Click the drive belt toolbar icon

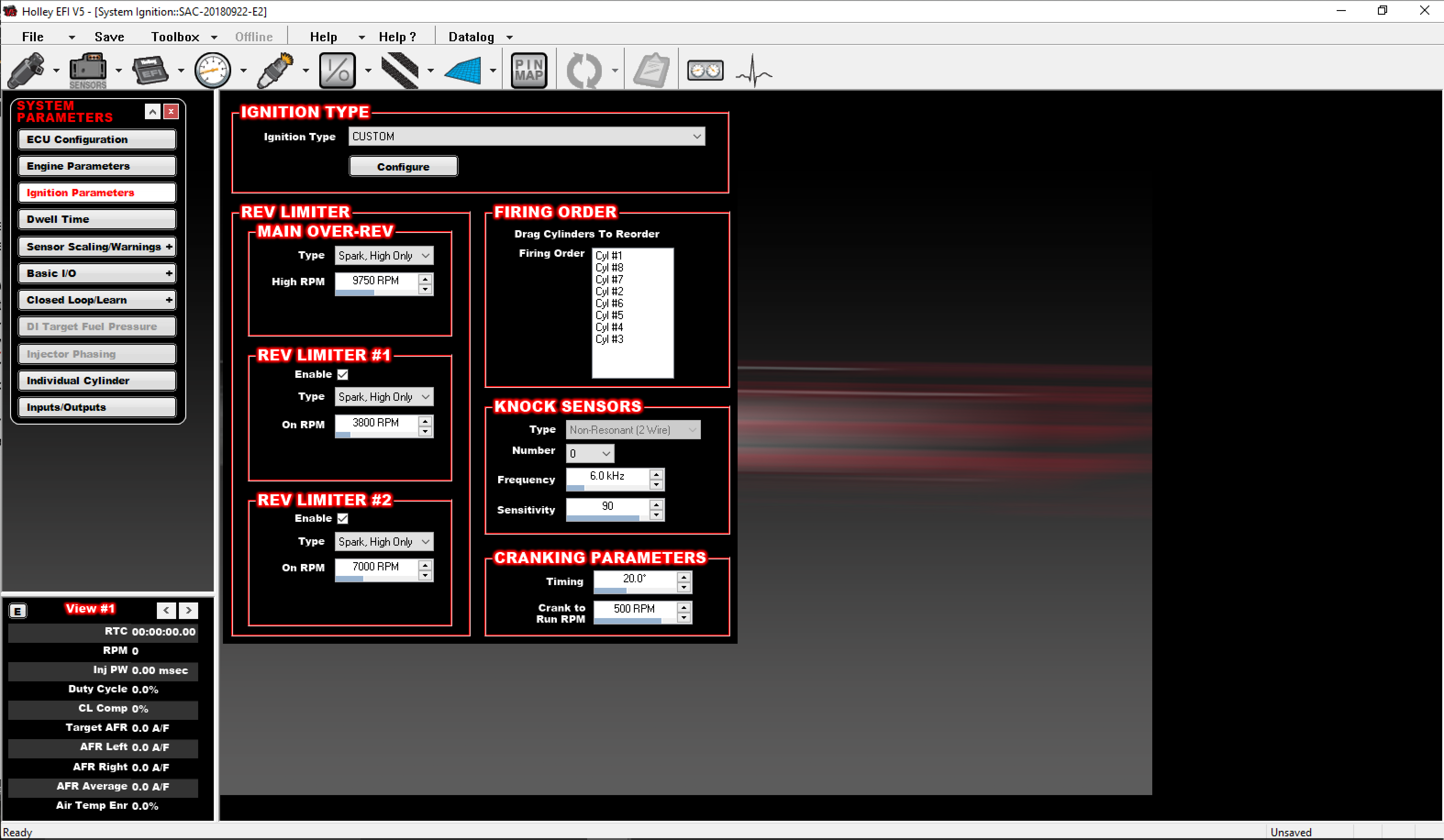[400, 70]
